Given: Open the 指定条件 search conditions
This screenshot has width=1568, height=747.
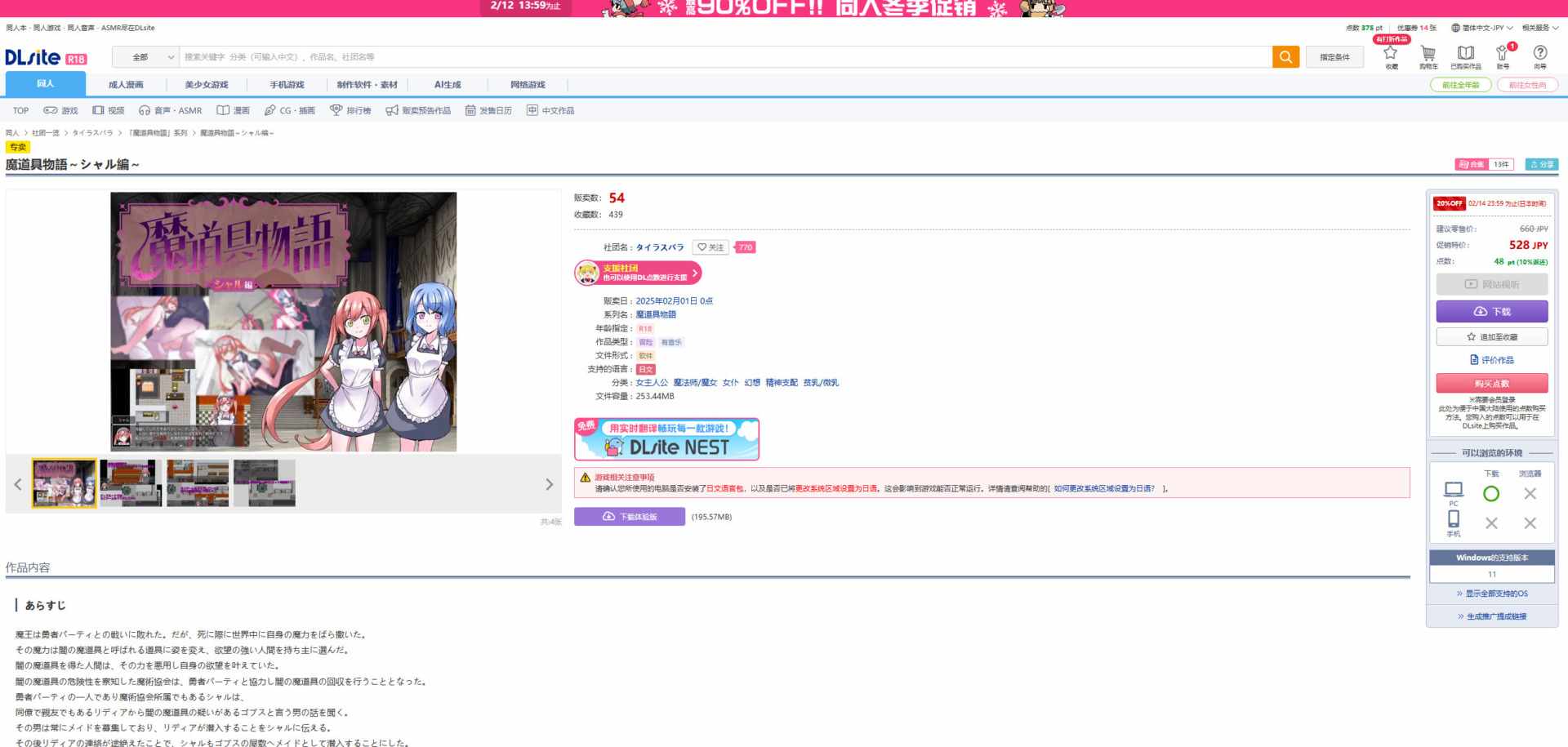Looking at the screenshot, I should [x=1335, y=57].
